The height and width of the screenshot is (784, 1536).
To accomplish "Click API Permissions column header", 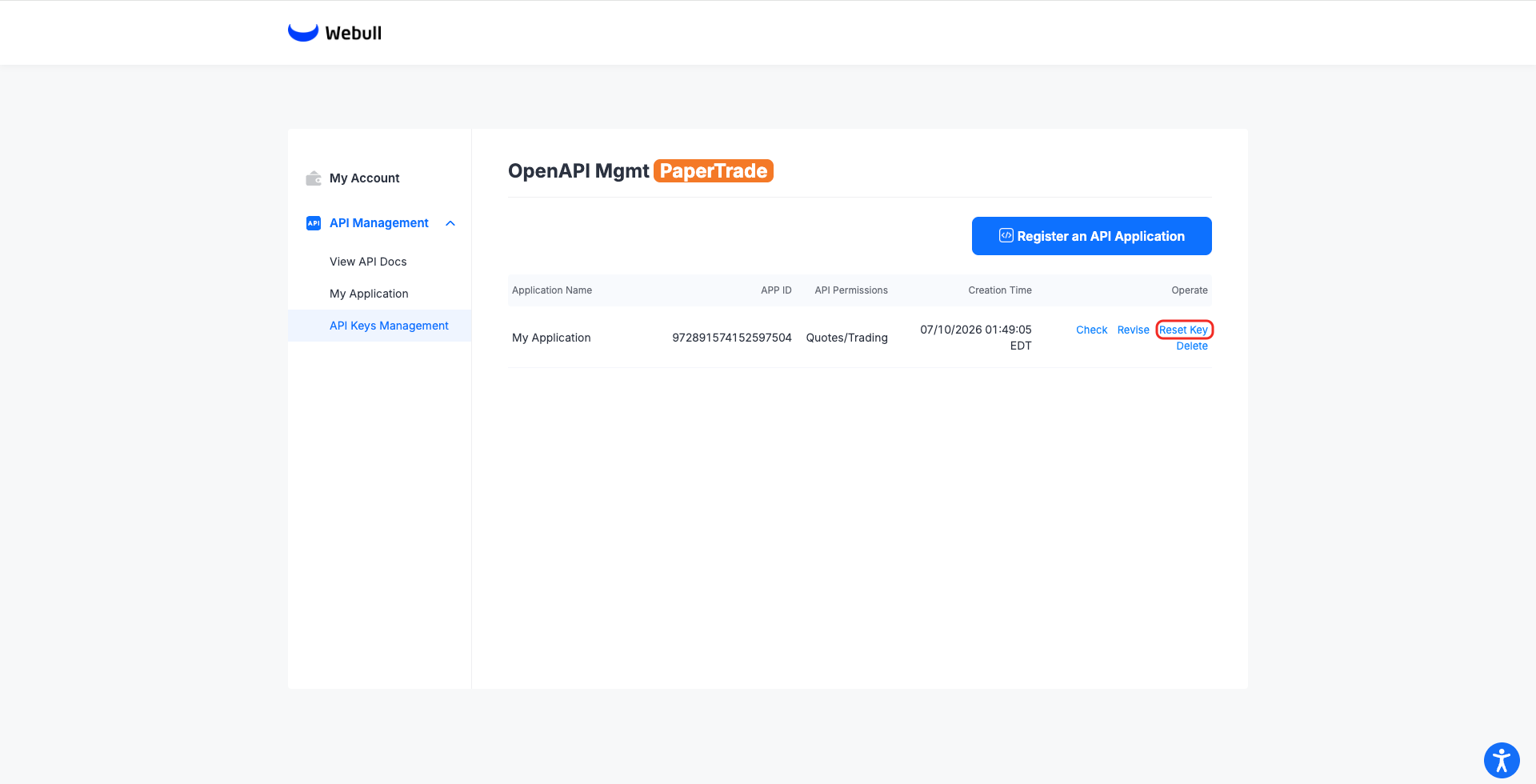I will click(851, 290).
